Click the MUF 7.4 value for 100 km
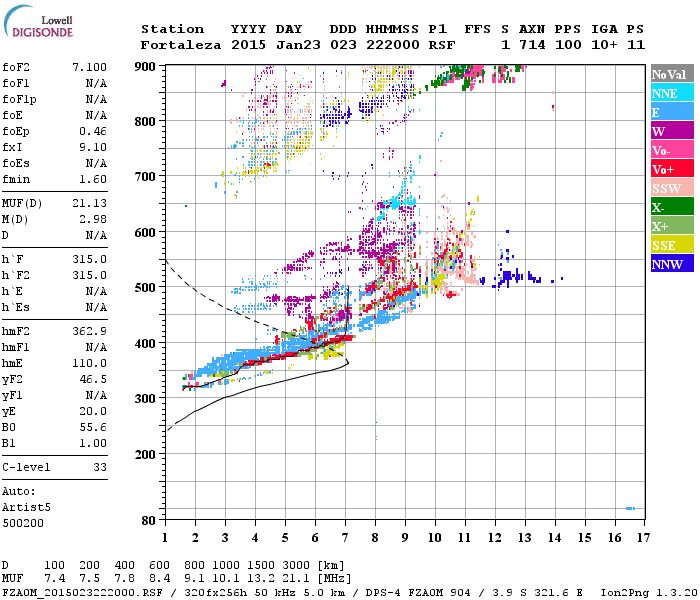This screenshot has height=600, width=700. 54,579
